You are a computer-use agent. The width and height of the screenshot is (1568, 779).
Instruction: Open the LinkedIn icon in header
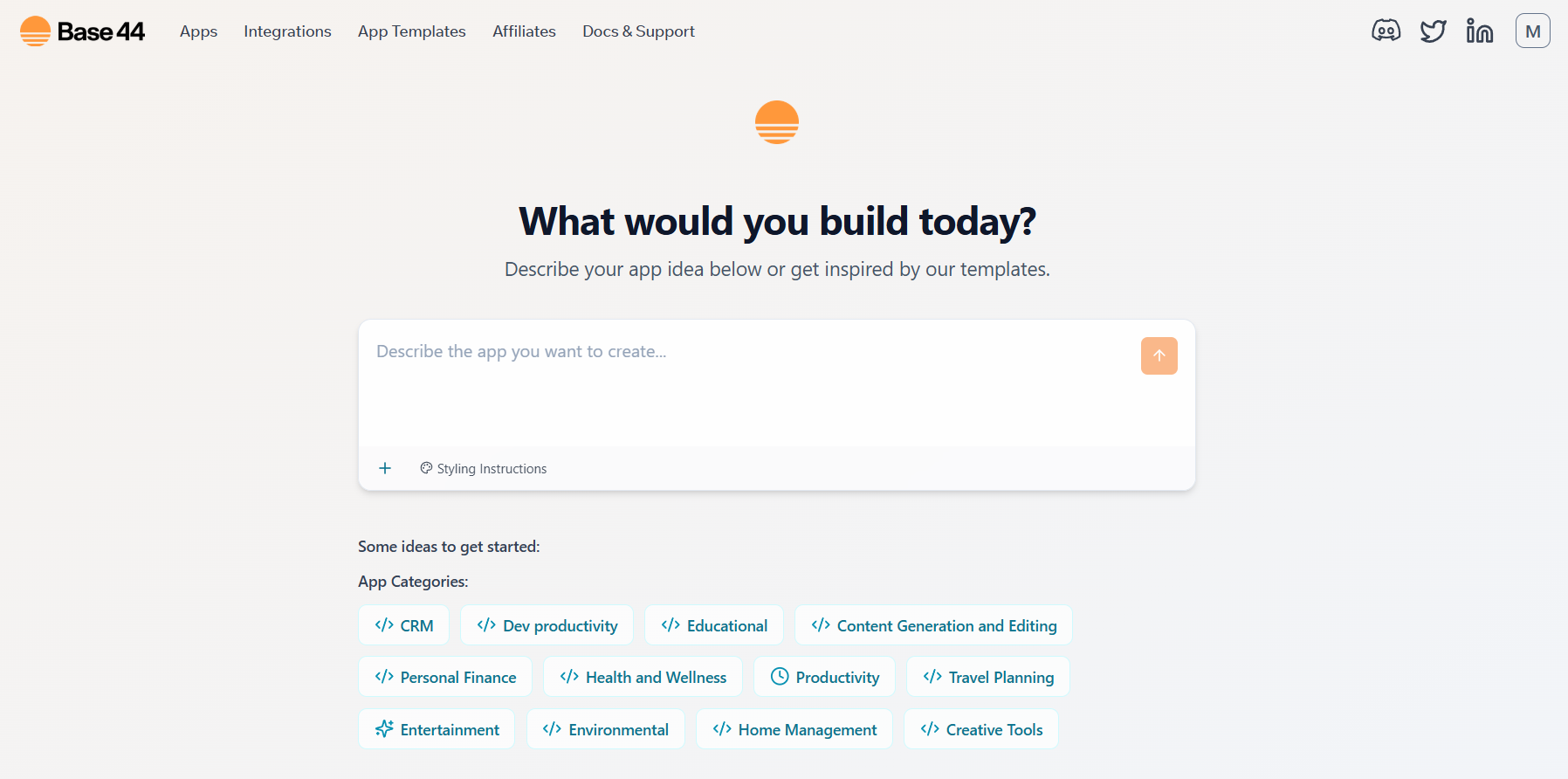[x=1480, y=31]
